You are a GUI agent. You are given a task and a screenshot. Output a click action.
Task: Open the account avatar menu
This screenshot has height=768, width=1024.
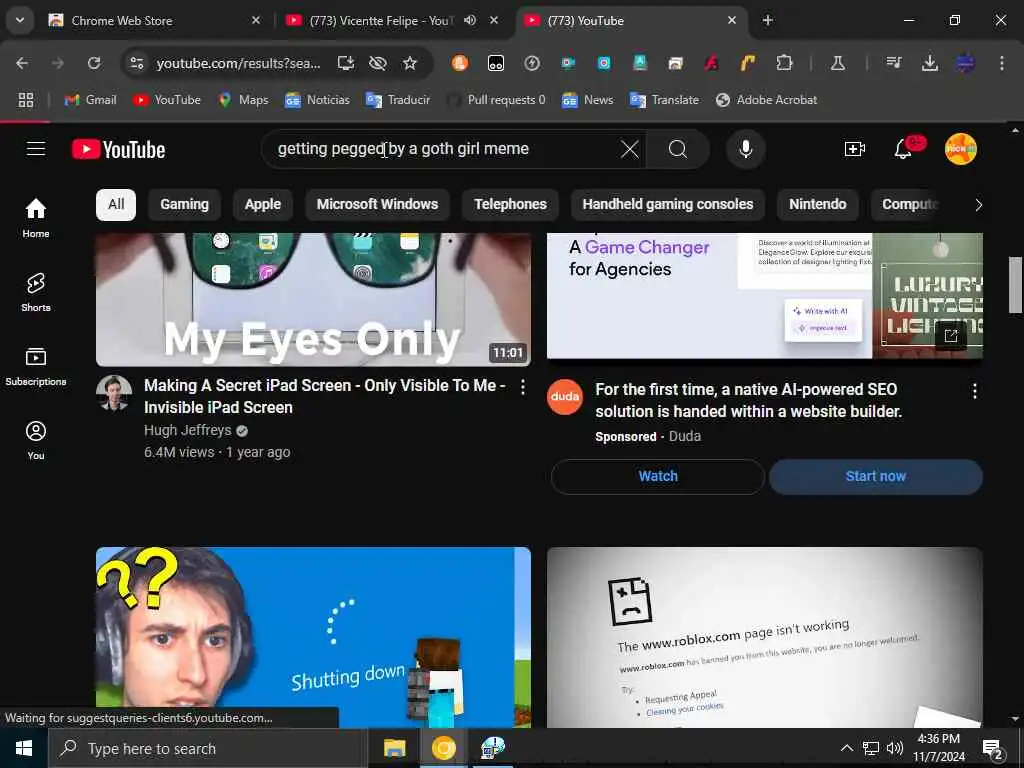click(x=961, y=149)
